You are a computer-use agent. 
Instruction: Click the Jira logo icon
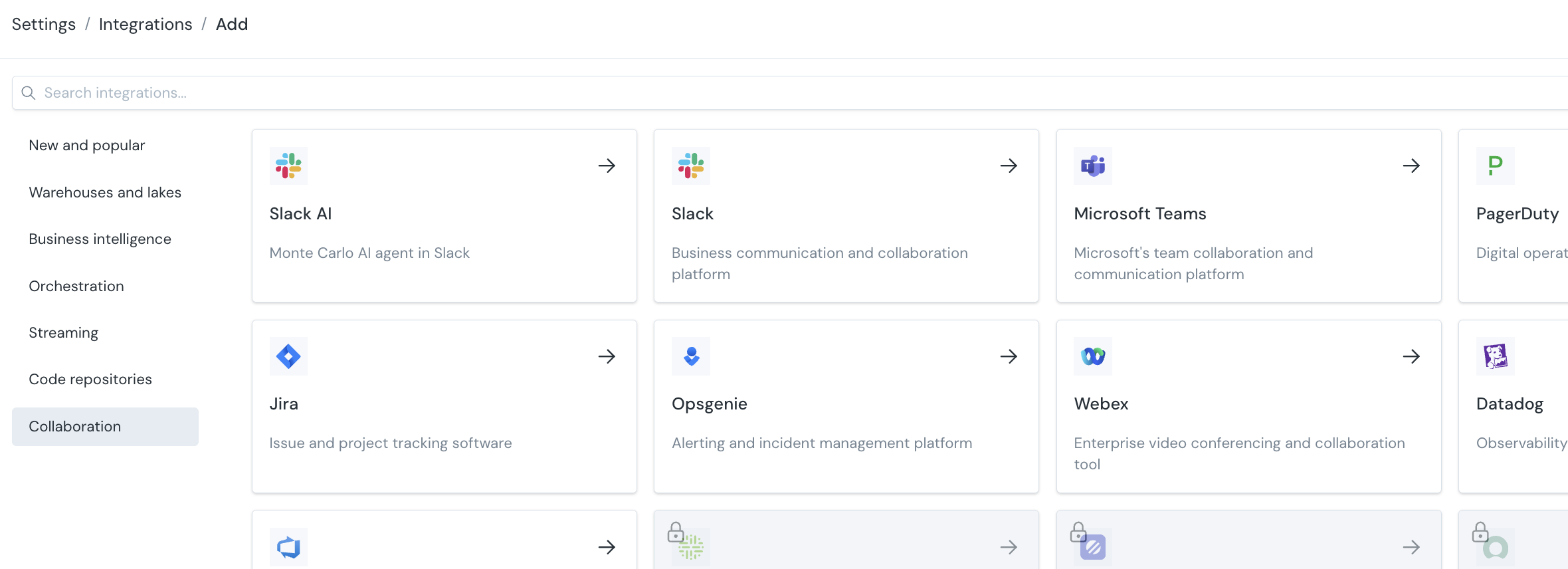point(288,356)
